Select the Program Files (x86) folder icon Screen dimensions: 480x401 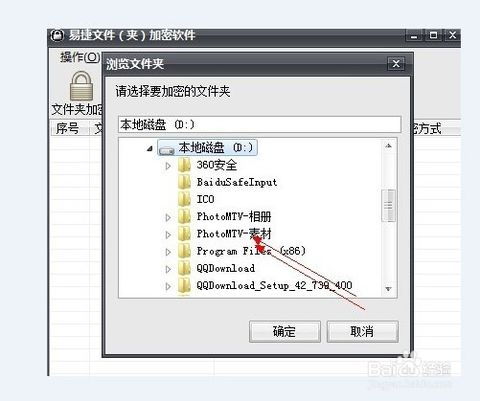(x=184, y=251)
